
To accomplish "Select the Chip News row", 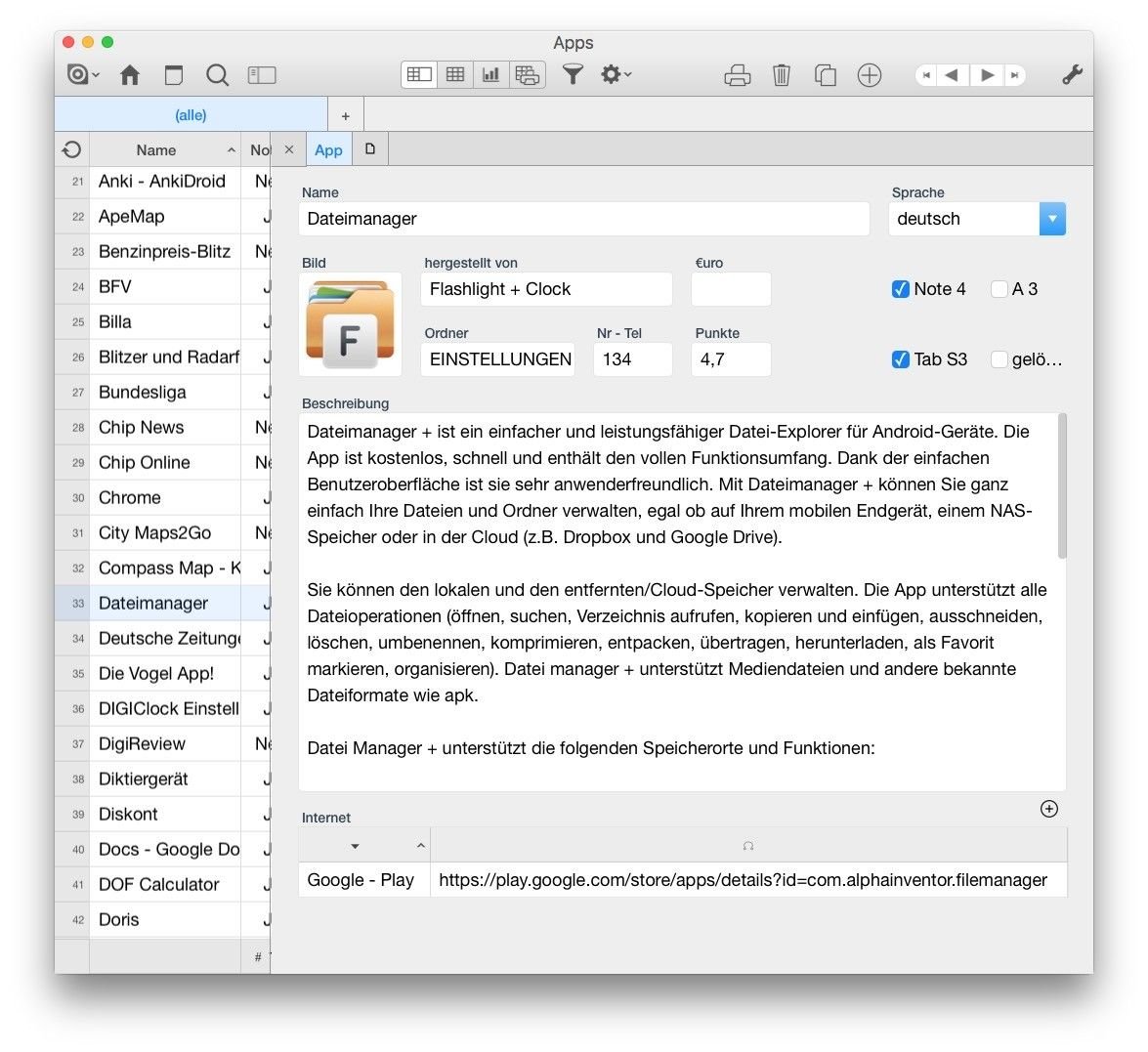I will coord(162,428).
